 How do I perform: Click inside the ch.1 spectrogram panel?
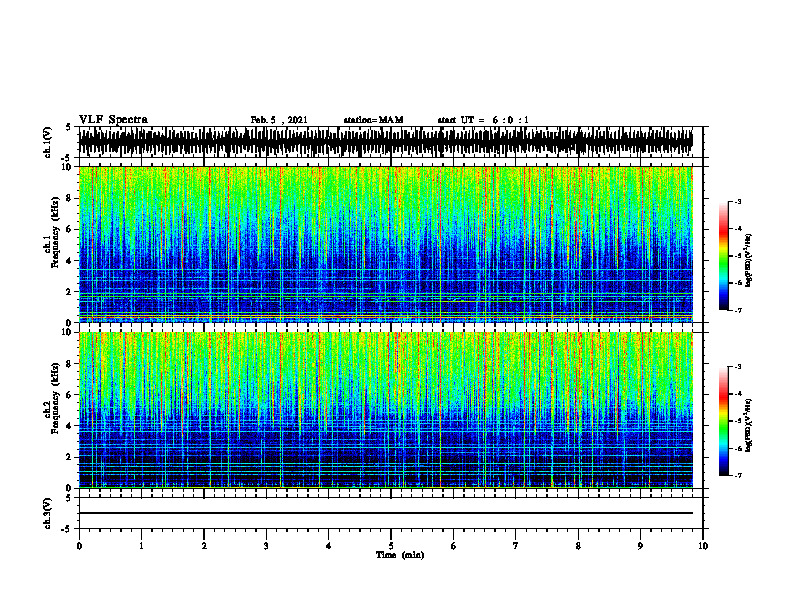[386, 244]
